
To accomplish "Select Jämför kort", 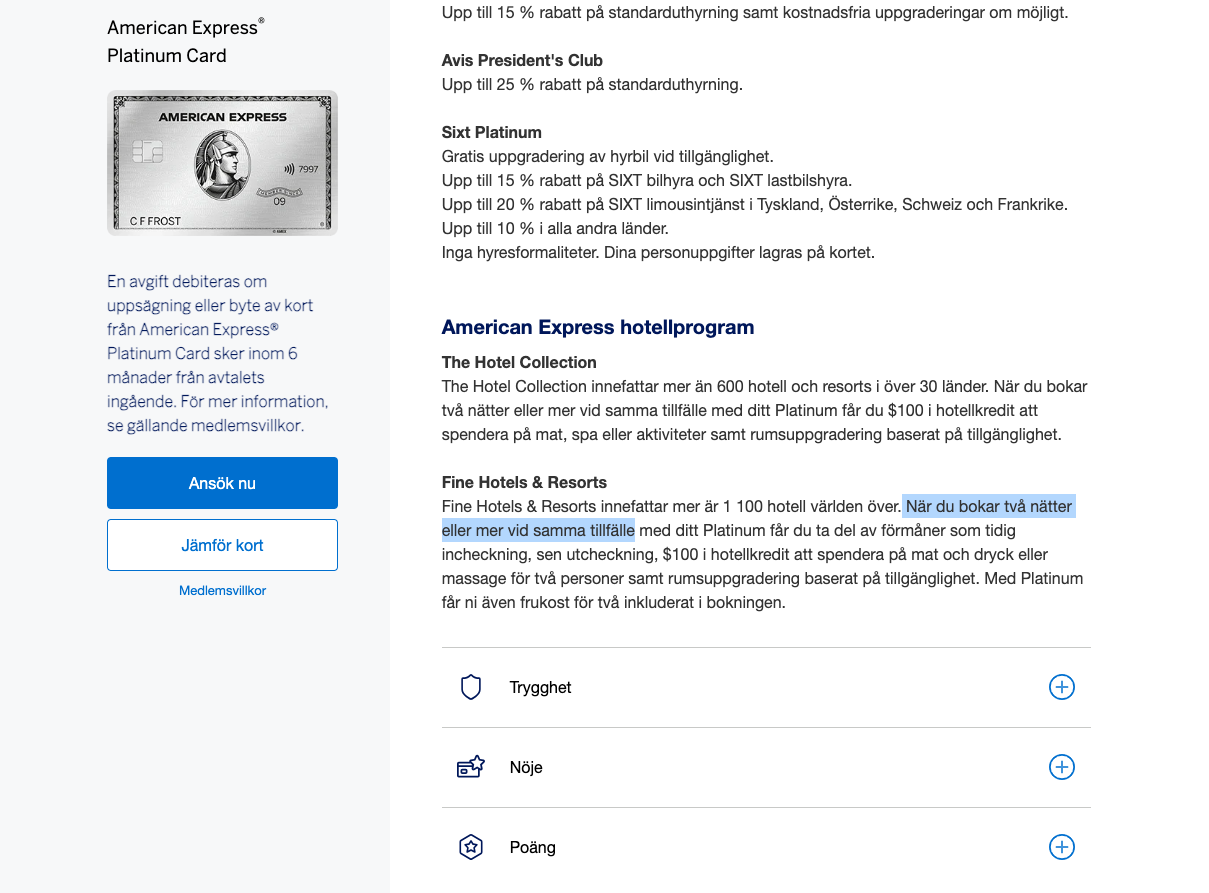I will (x=222, y=544).
